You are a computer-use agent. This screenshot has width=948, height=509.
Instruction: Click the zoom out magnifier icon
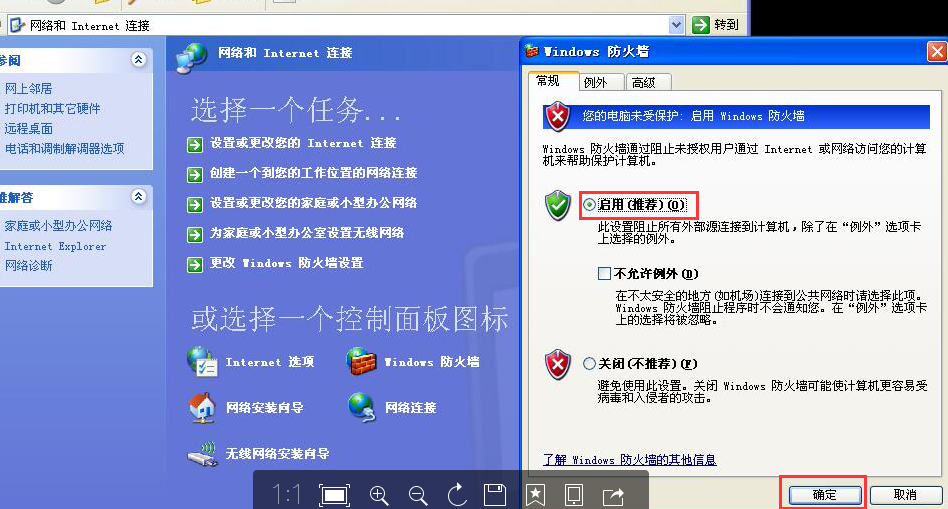[x=418, y=495]
